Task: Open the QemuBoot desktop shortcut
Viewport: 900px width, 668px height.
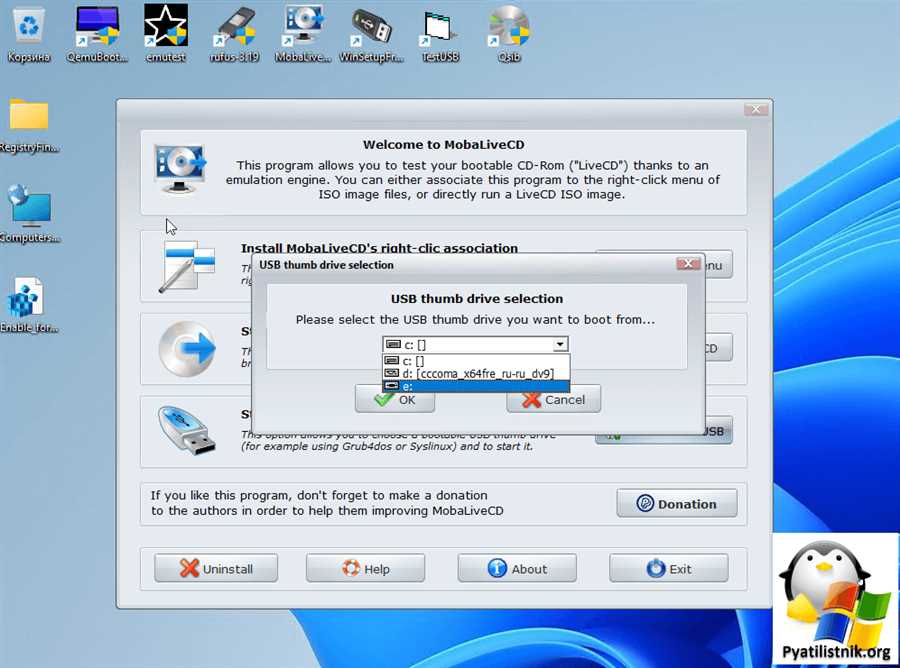Action: [98, 27]
